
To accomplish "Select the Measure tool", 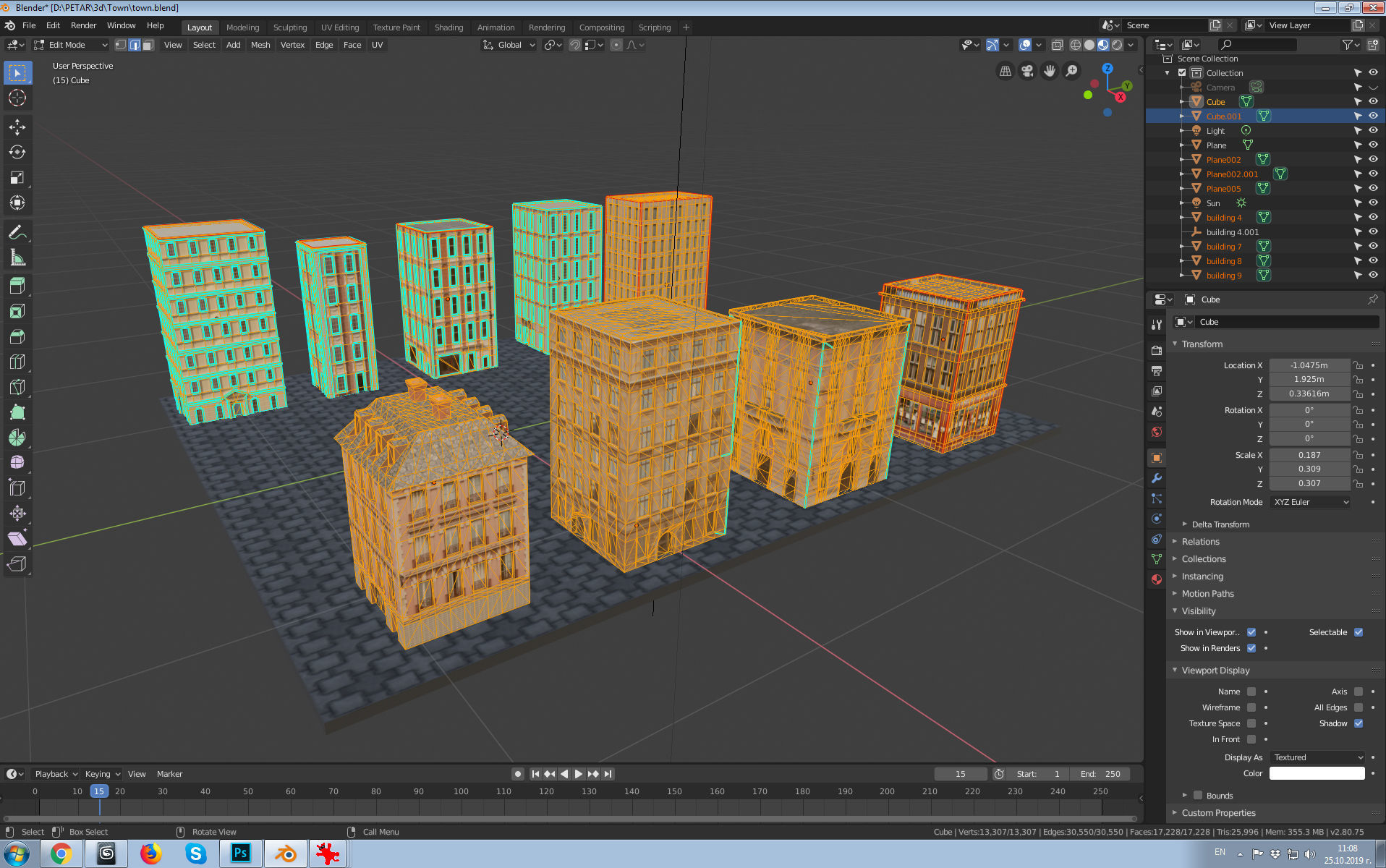I will coord(17,258).
